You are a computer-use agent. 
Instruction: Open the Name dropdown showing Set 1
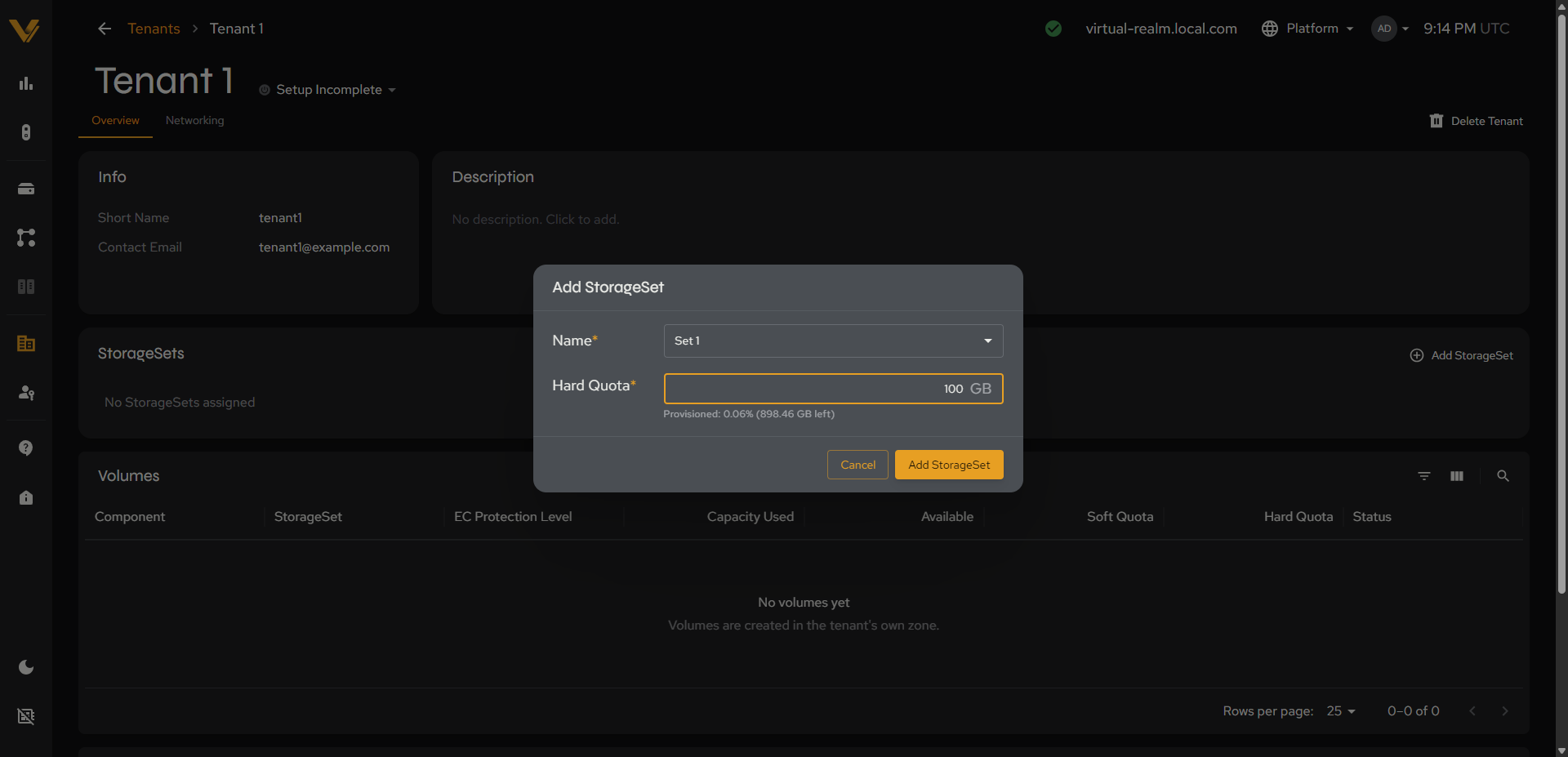(x=833, y=341)
